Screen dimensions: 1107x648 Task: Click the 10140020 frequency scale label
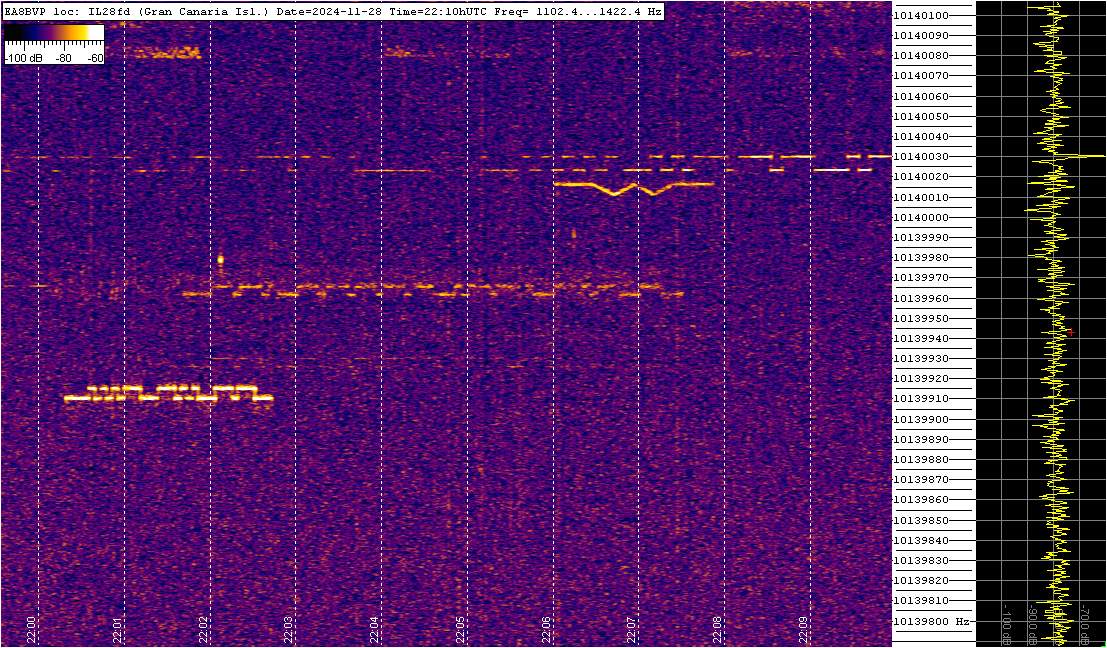click(921, 177)
